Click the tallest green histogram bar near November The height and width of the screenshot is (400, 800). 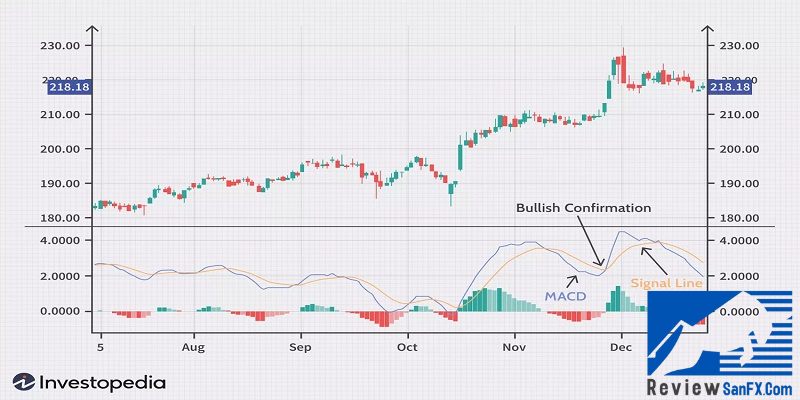click(485, 300)
